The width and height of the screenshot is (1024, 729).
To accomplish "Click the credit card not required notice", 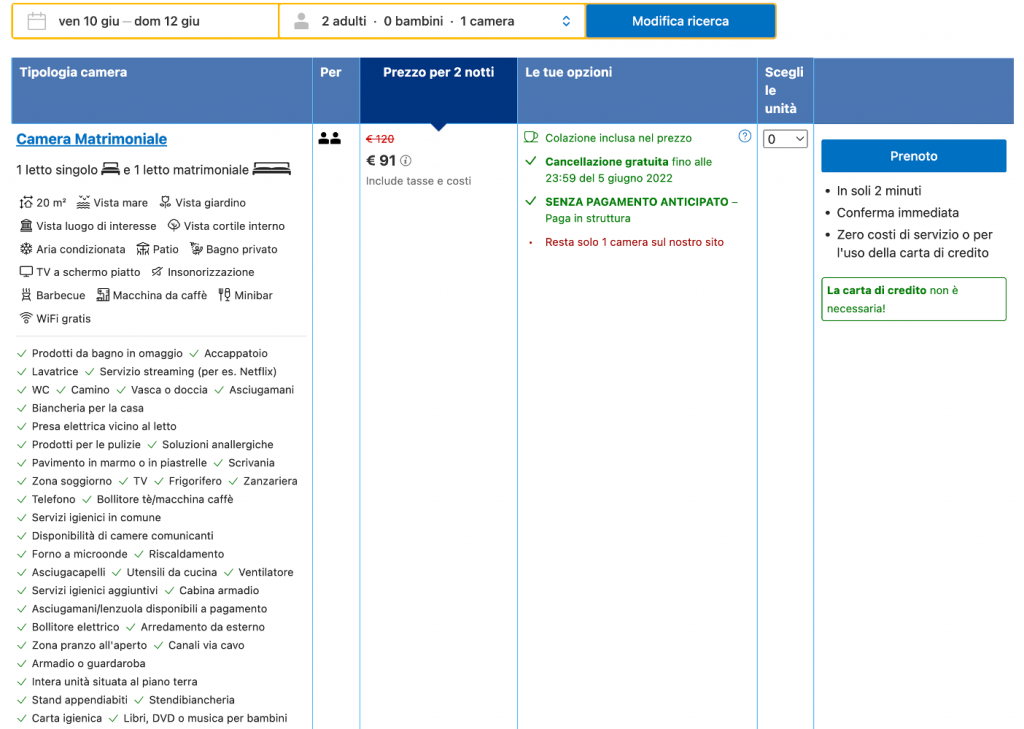I will tap(913, 299).
